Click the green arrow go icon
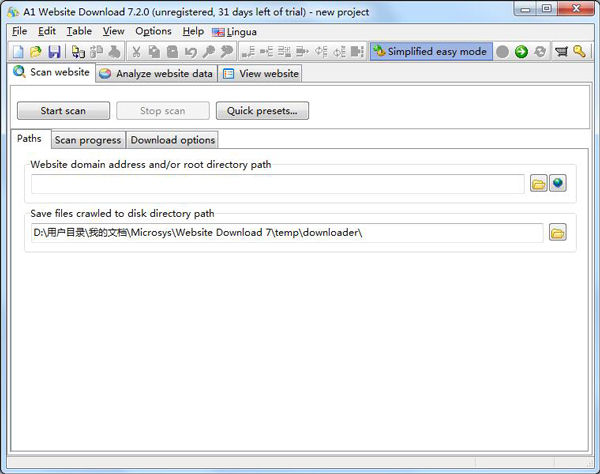The height and width of the screenshot is (474, 600). click(521, 52)
